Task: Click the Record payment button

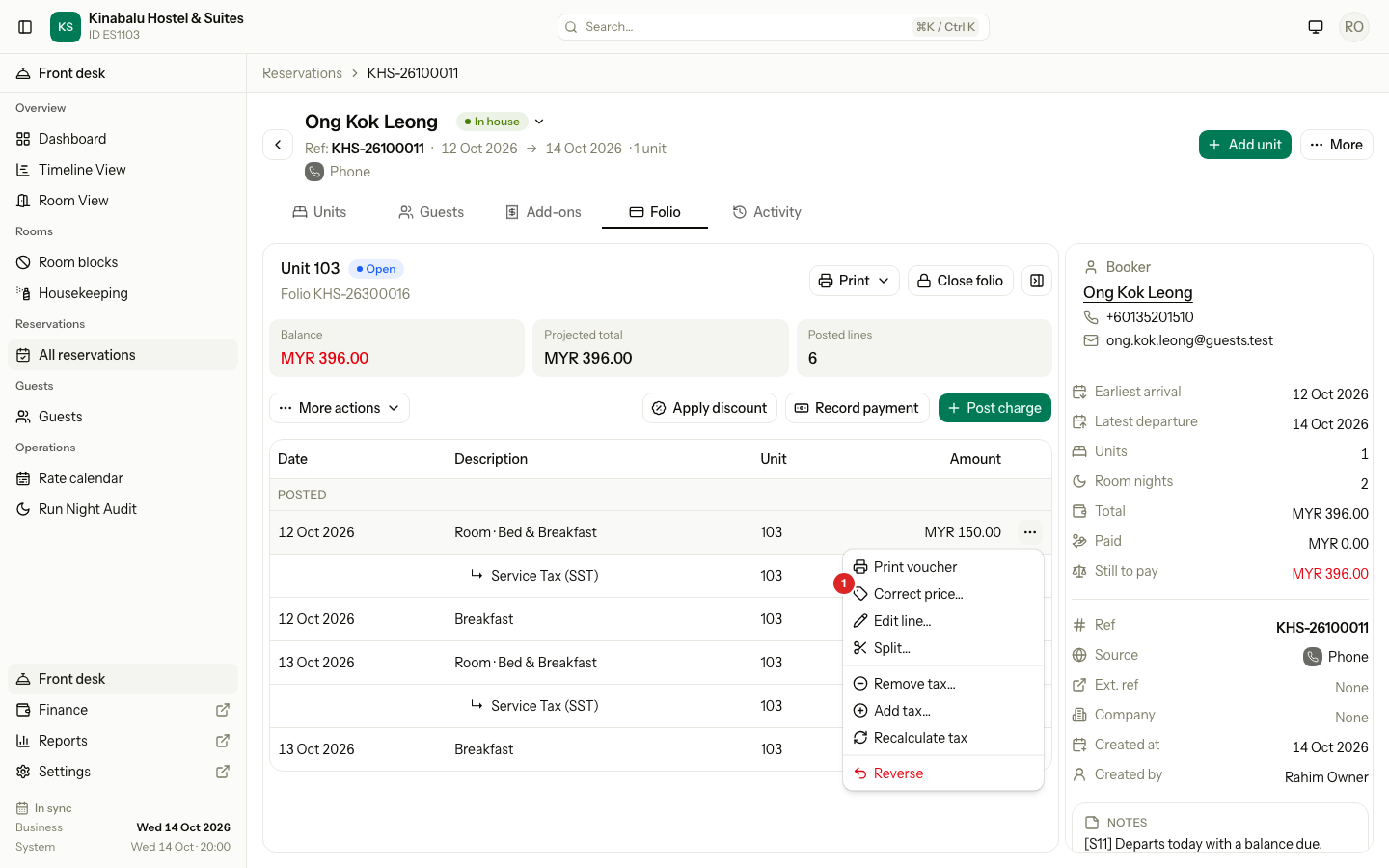Action: 857,408
